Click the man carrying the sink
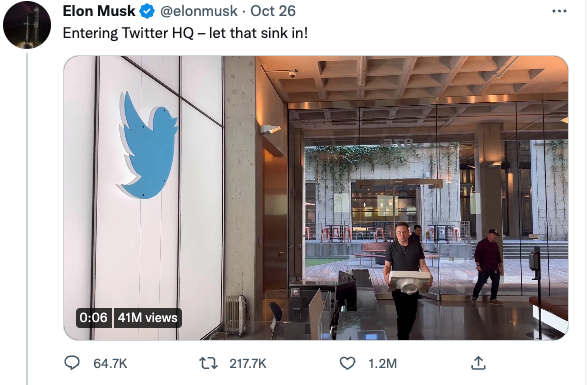The height and width of the screenshot is (385, 587). (x=406, y=281)
